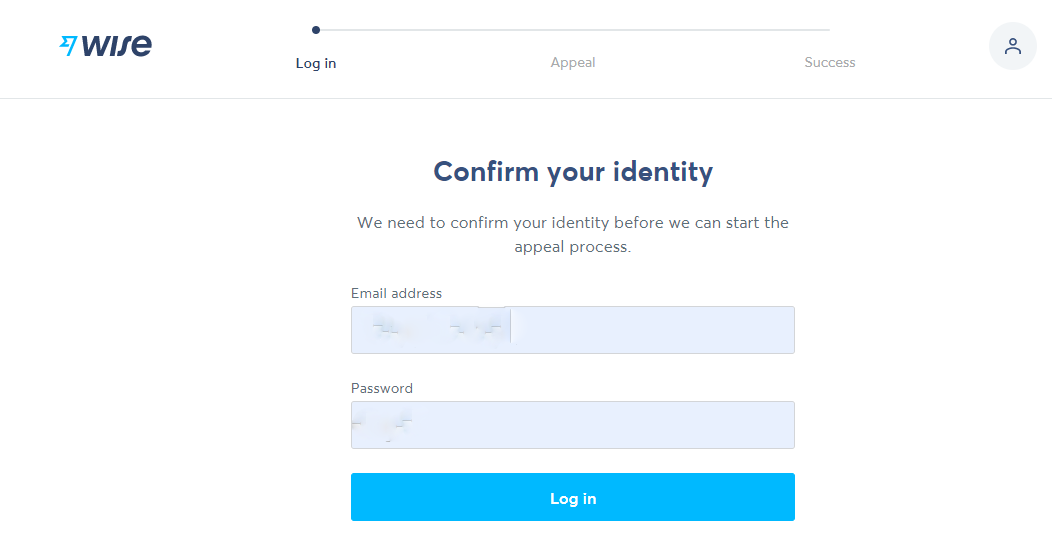The image size is (1052, 549).
Task: Open the profile account icon
Action: click(1012, 46)
